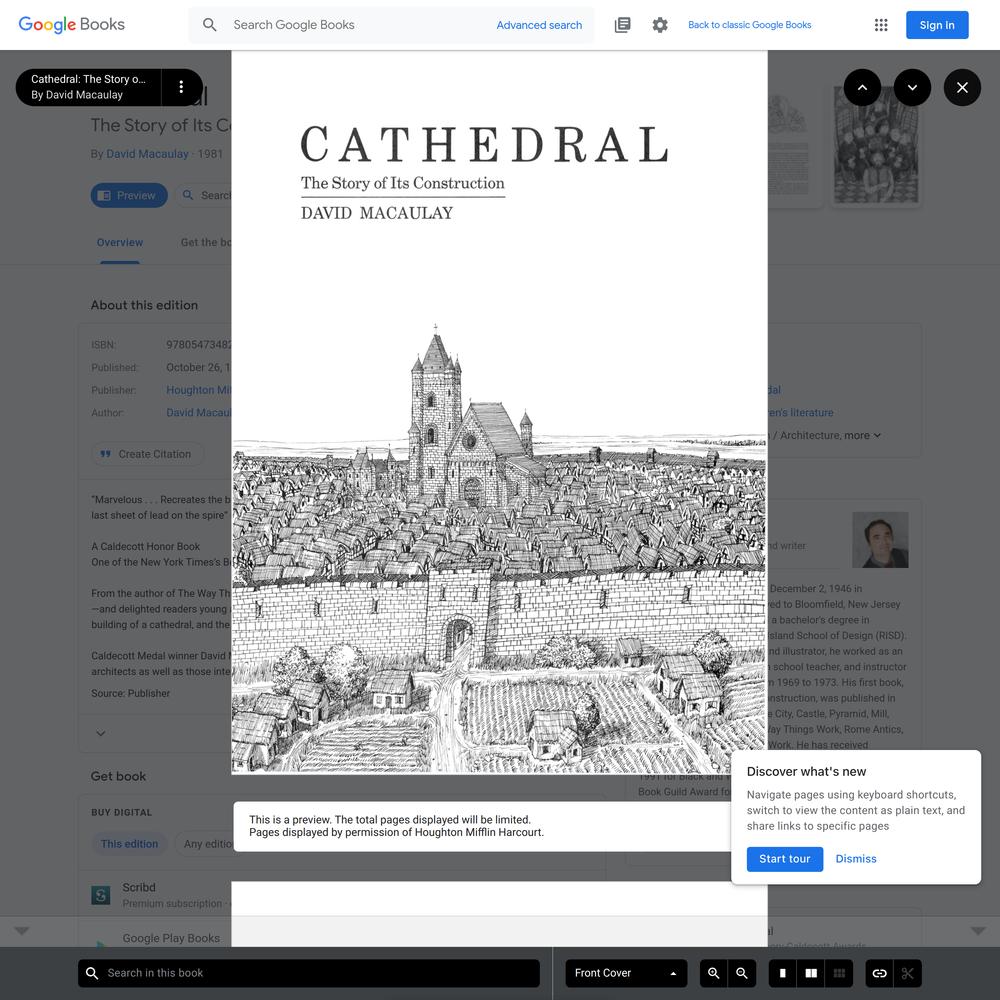Open David Macaulay link under the title

147,154
